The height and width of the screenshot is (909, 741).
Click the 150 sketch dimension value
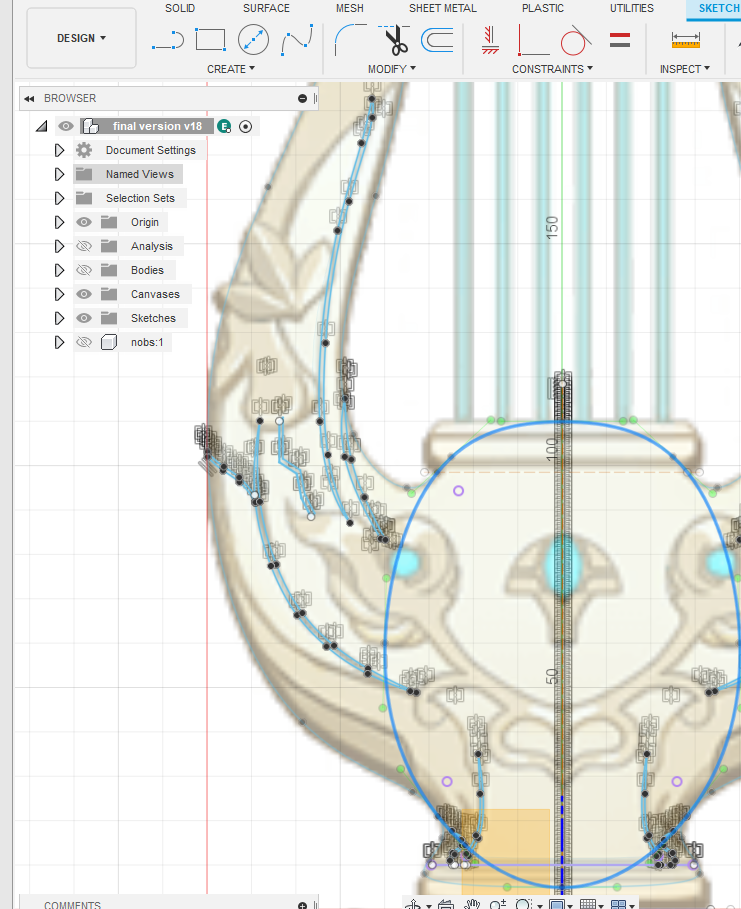tap(552, 227)
